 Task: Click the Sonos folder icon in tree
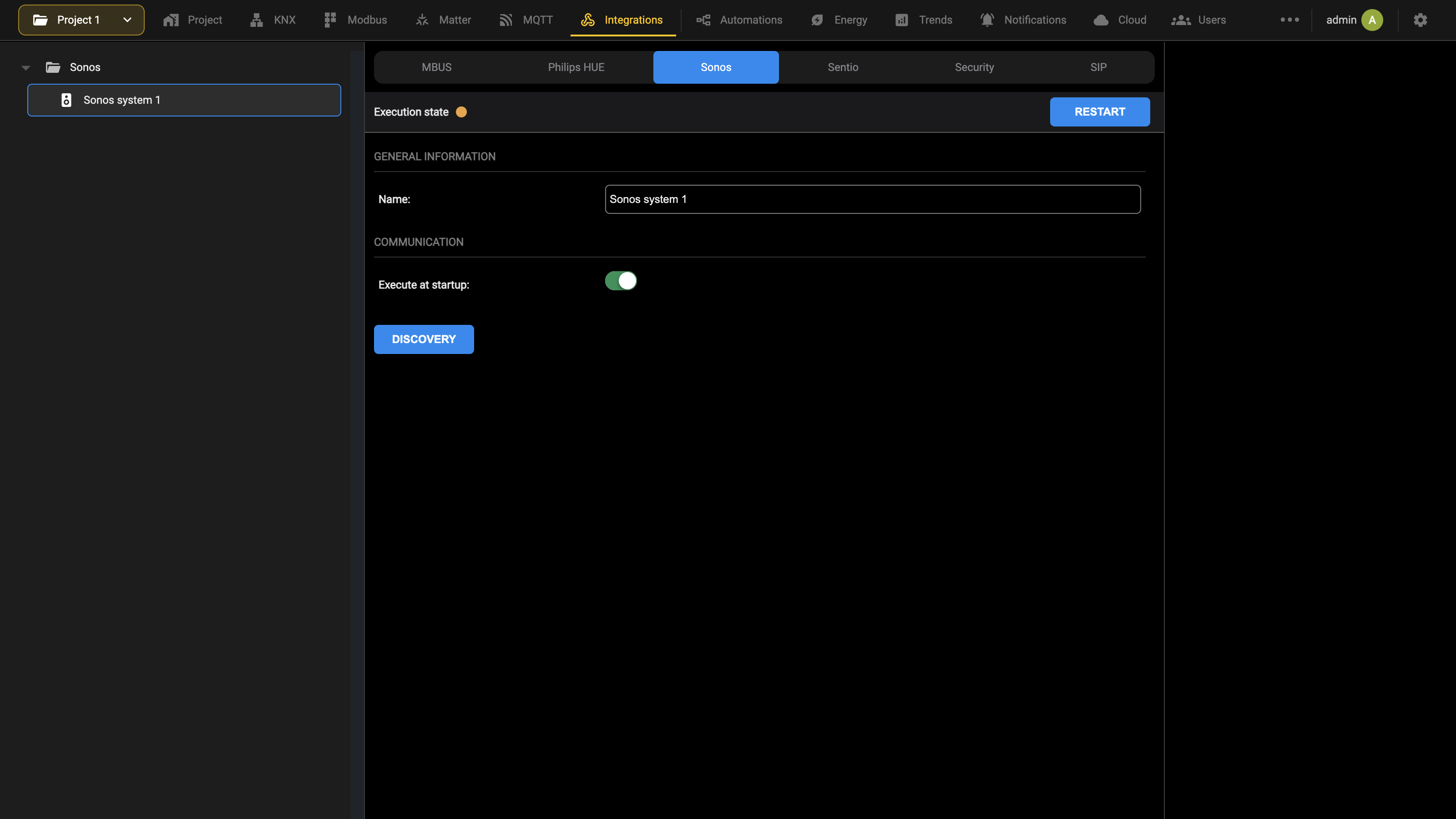[x=53, y=67]
